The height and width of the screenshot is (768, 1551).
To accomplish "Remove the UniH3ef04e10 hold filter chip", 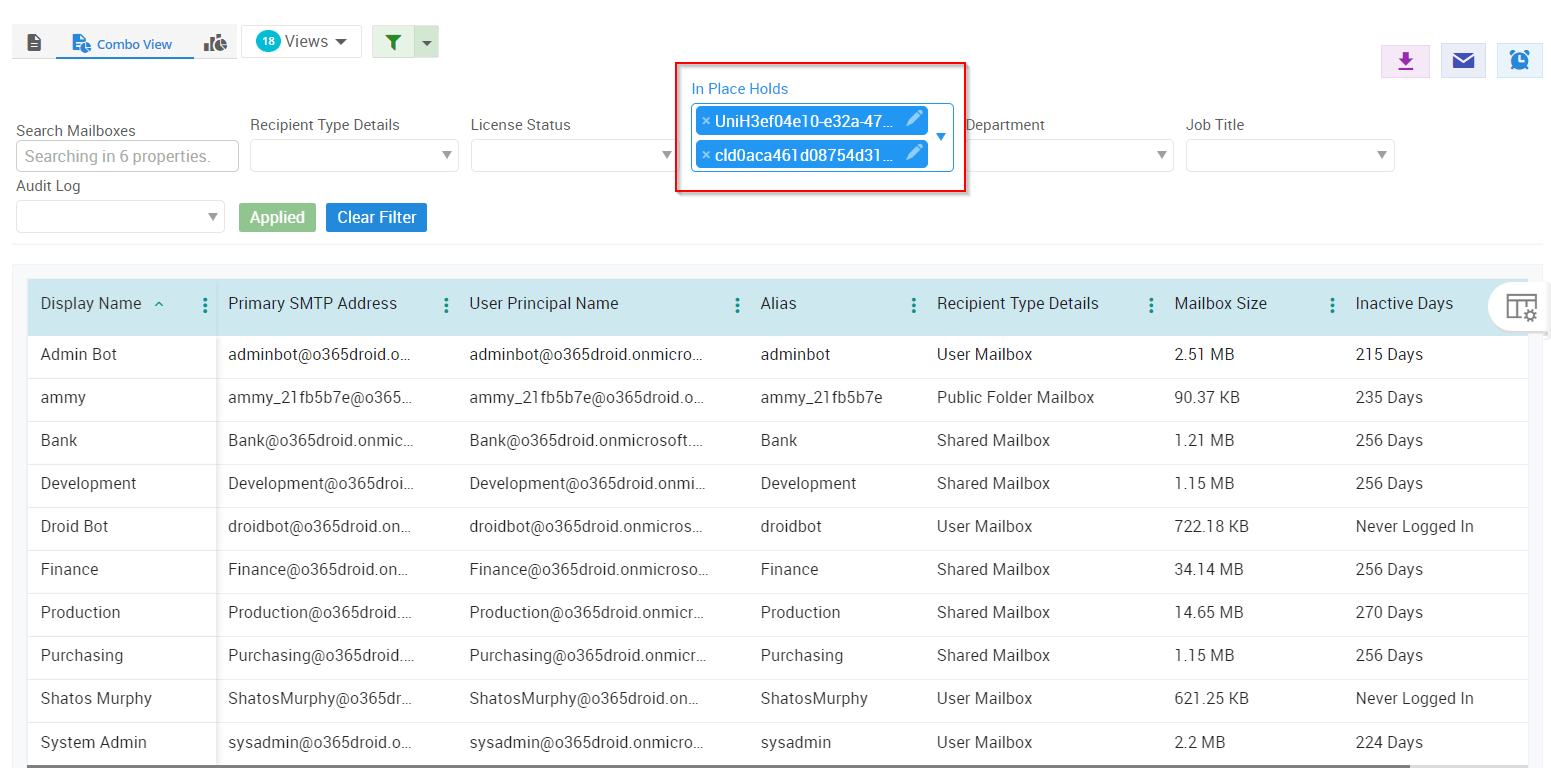I will (706, 120).
